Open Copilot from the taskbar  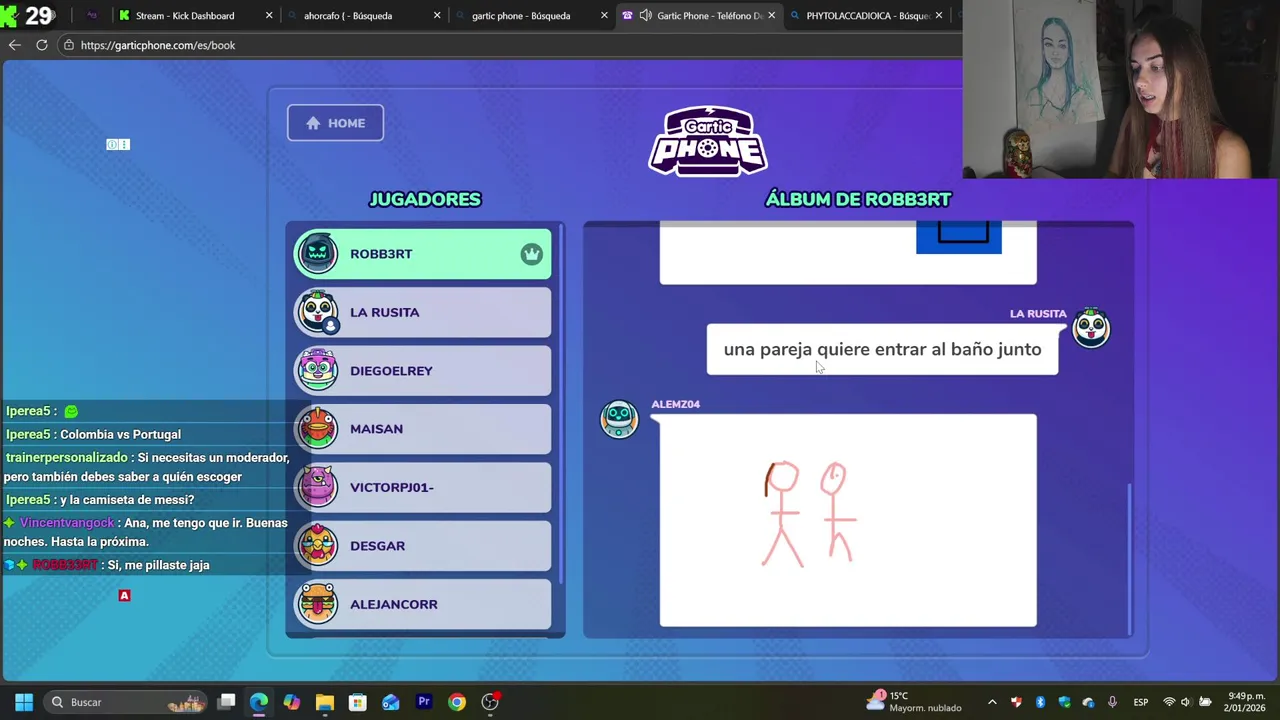(x=292, y=702)
